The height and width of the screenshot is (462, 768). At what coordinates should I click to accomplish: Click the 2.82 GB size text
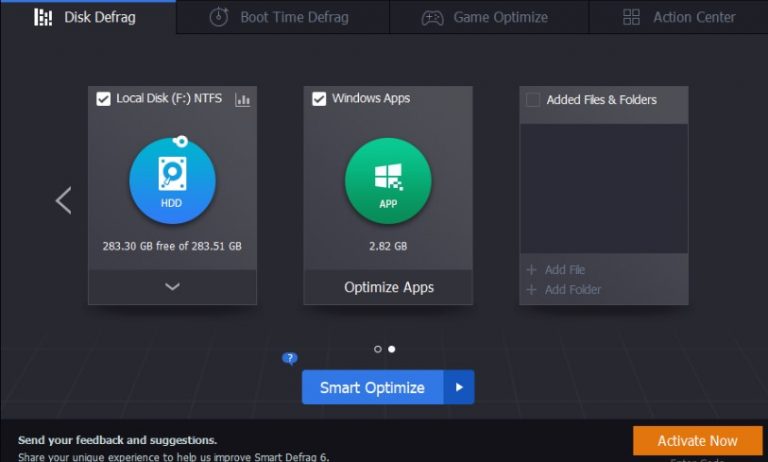[388, 246]
